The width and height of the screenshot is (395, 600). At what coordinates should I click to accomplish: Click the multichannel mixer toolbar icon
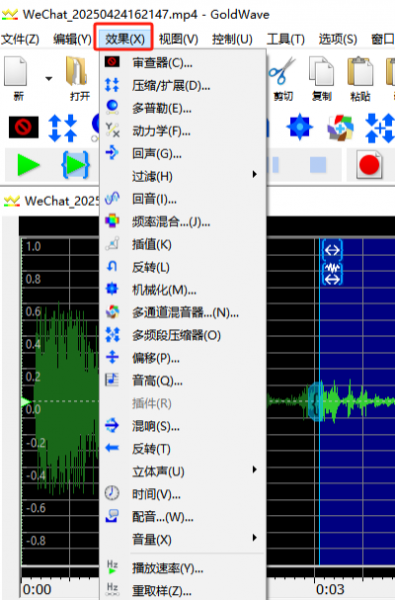coord(340,127)
